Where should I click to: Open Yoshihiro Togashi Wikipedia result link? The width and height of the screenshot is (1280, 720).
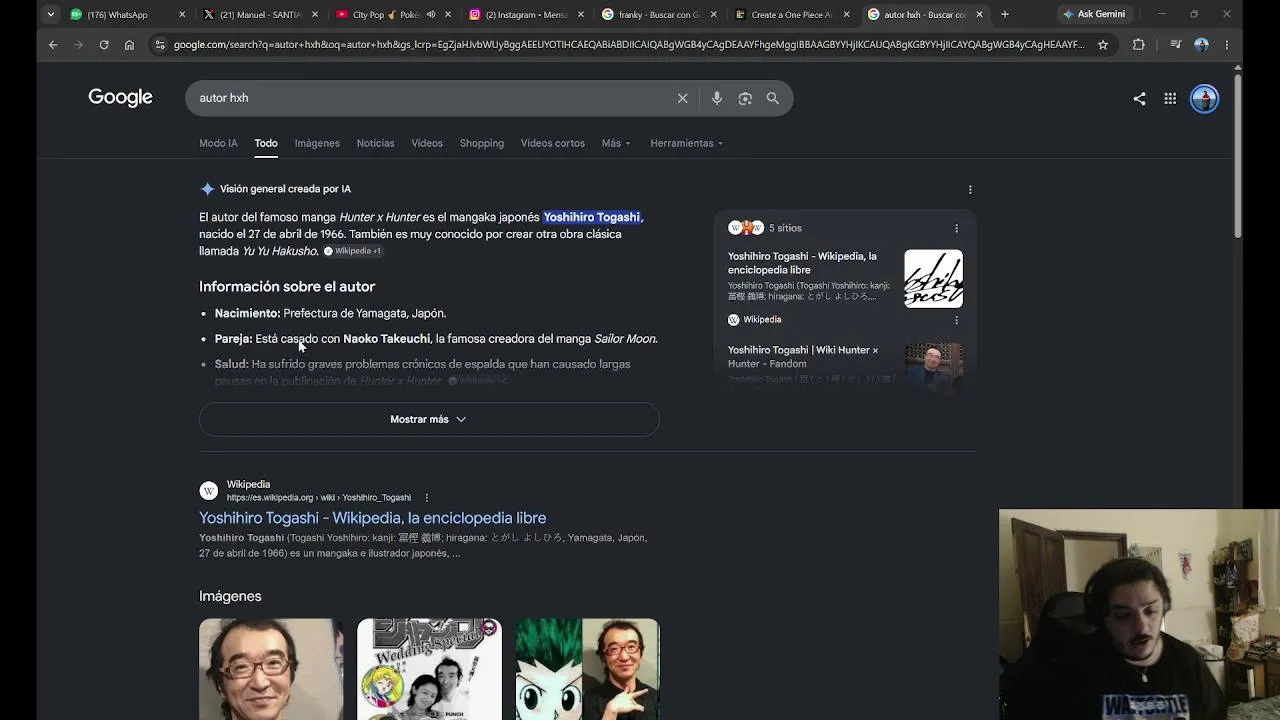point(372,518)
